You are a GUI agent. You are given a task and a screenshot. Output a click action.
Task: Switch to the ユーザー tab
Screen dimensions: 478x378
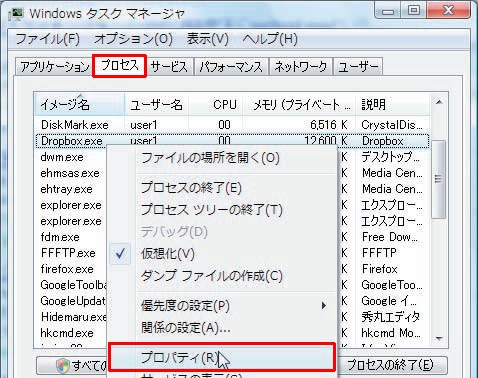358,67
